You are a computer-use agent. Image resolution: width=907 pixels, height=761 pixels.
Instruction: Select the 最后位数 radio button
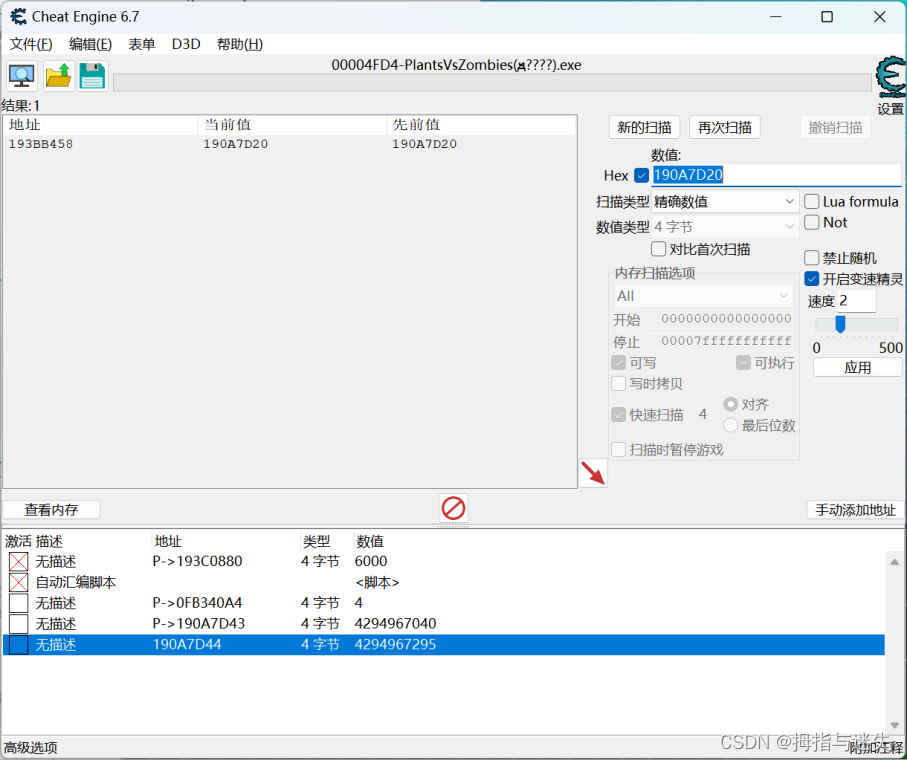tap(731, 426)
